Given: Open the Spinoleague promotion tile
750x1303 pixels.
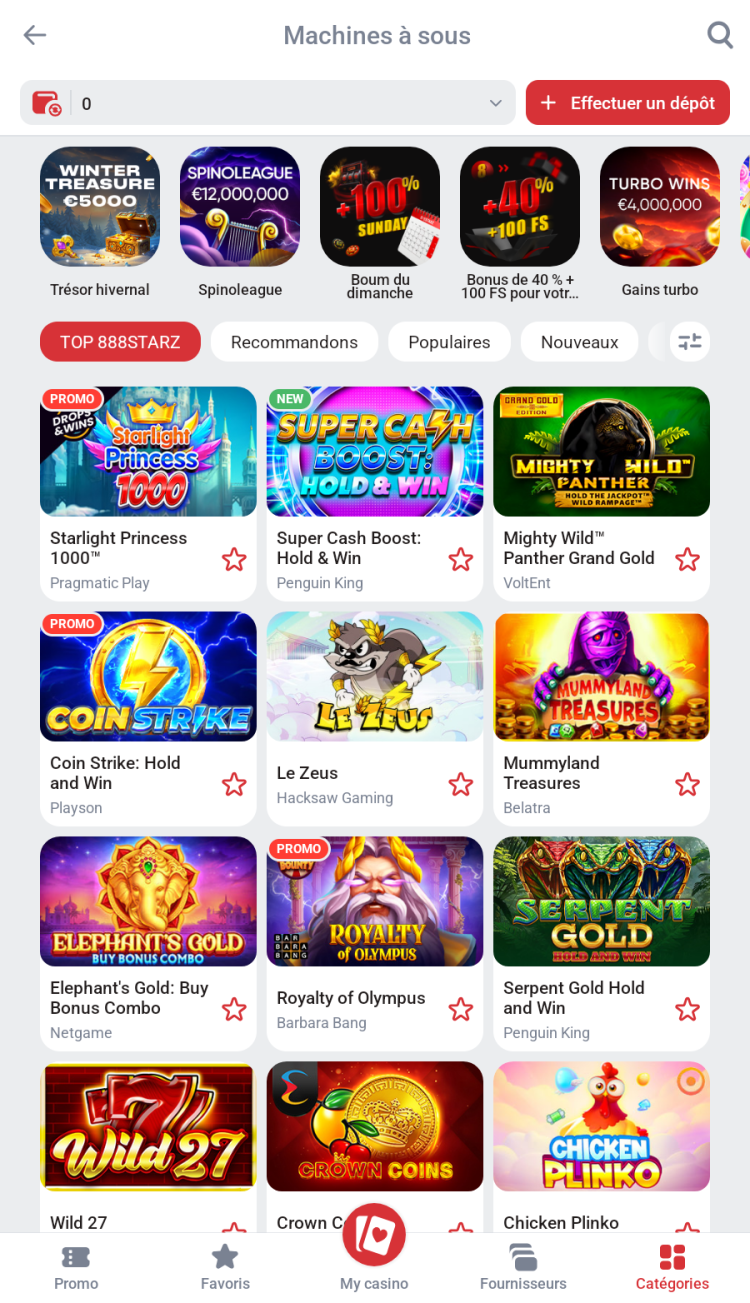Looking at the screenshot, I should pyautogui.click(x=240, y=222).
